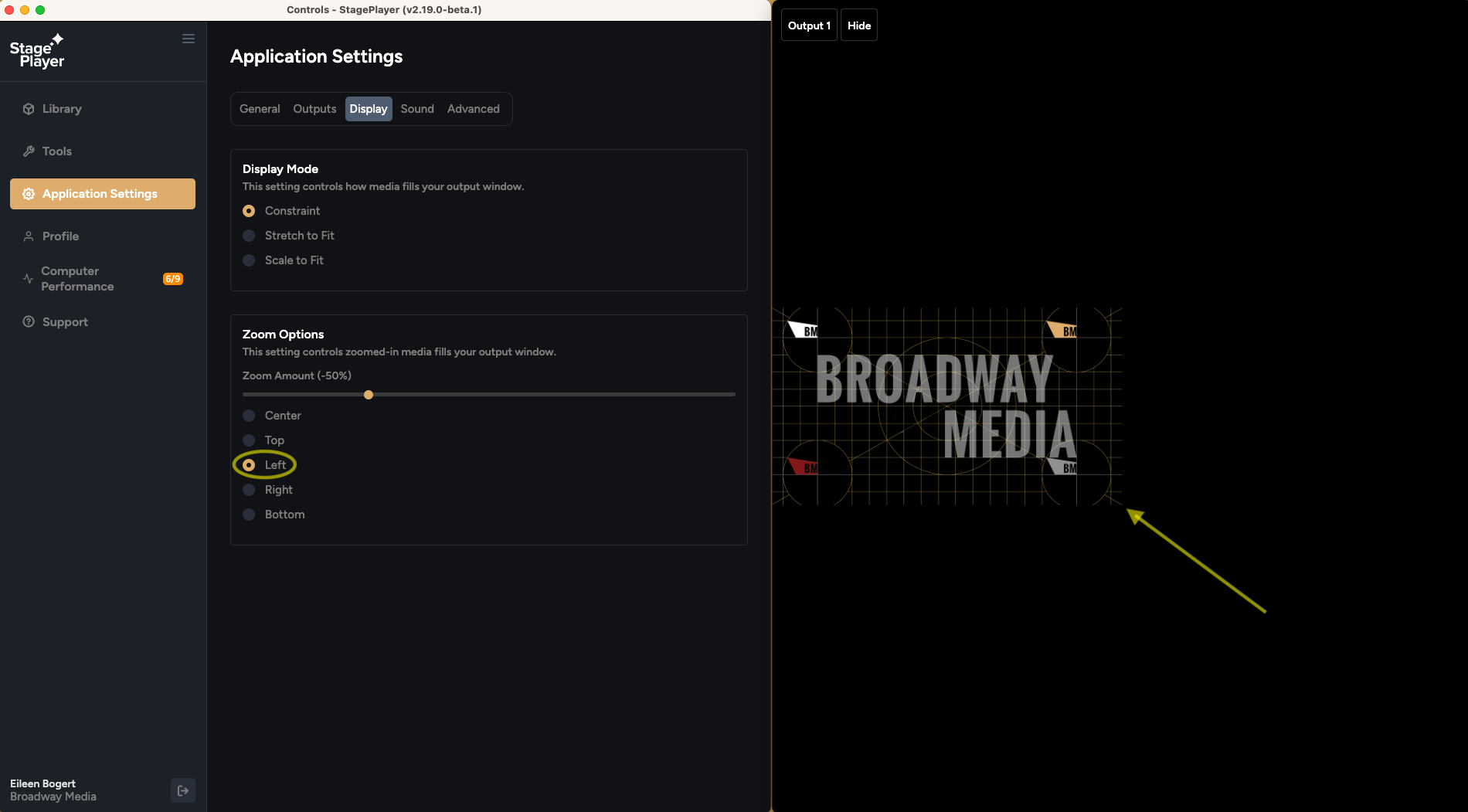Click the Support question mark icon

(x=29, y=322)
